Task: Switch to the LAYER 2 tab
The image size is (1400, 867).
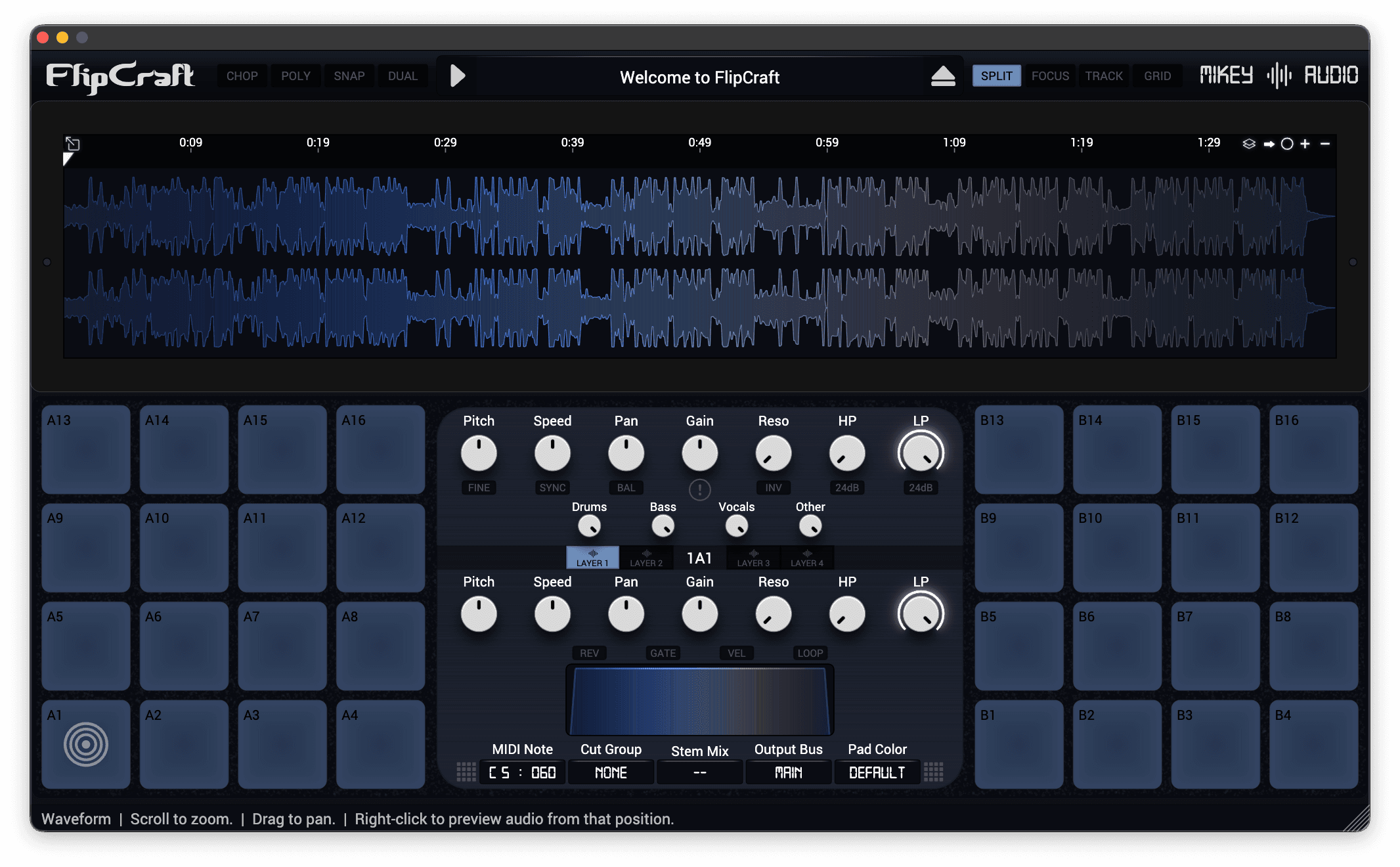Action: click(646, 558)
